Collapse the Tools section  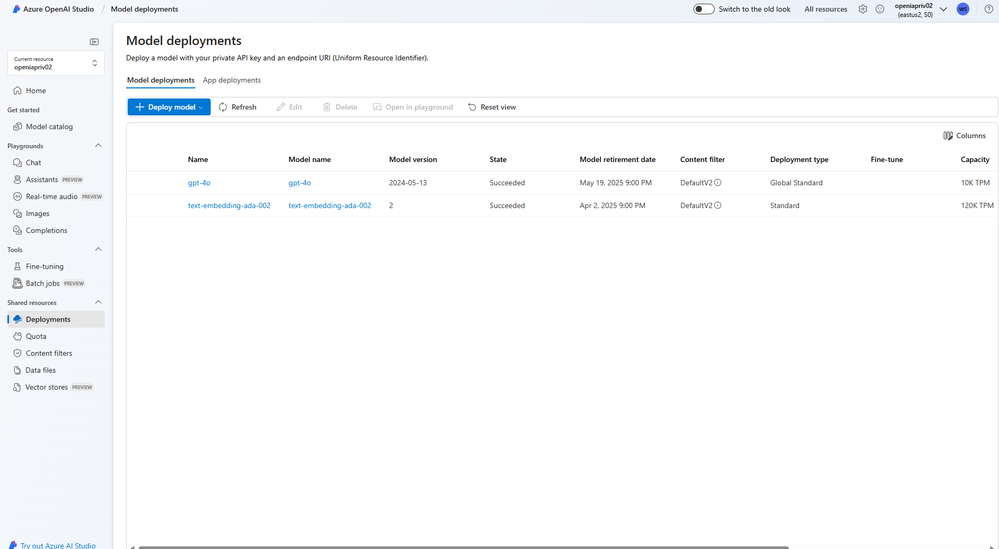[98, 250]
